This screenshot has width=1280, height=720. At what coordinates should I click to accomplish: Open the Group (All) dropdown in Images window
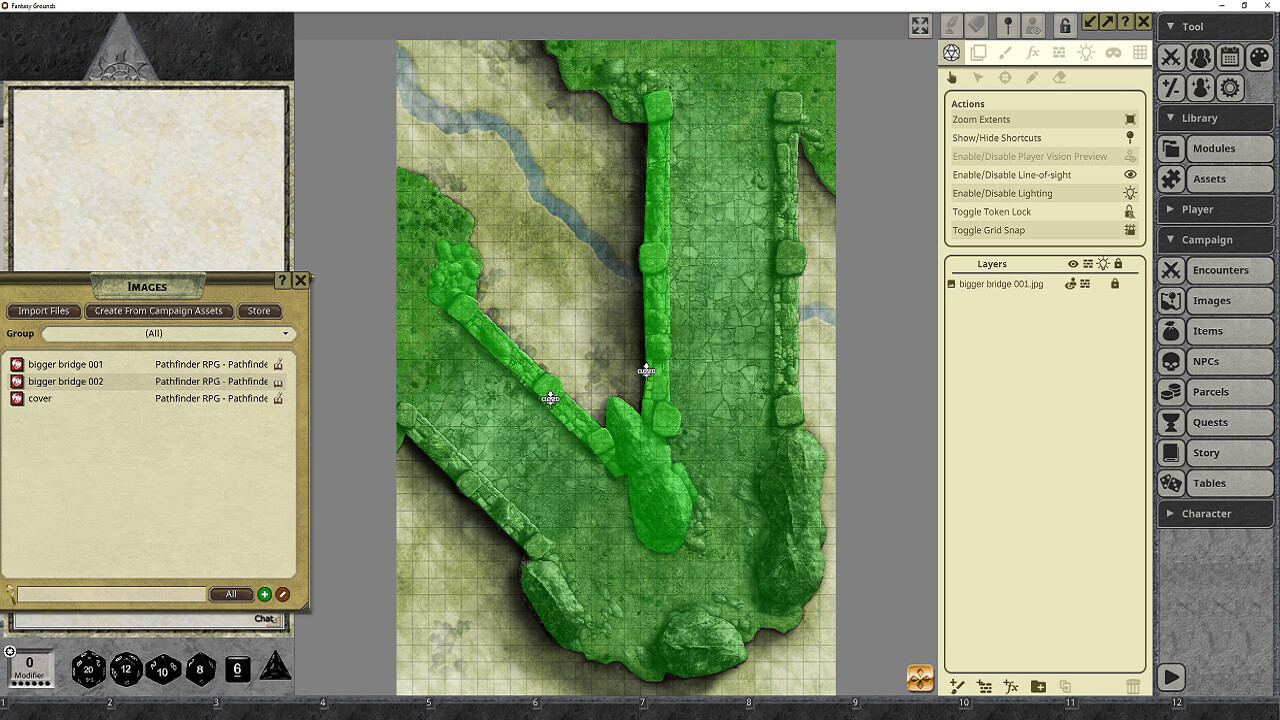pyautogui.click(x=167, y=333)
